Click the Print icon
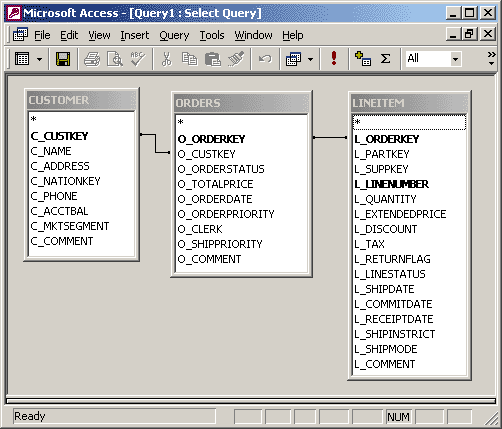 [x=92, y=59]
